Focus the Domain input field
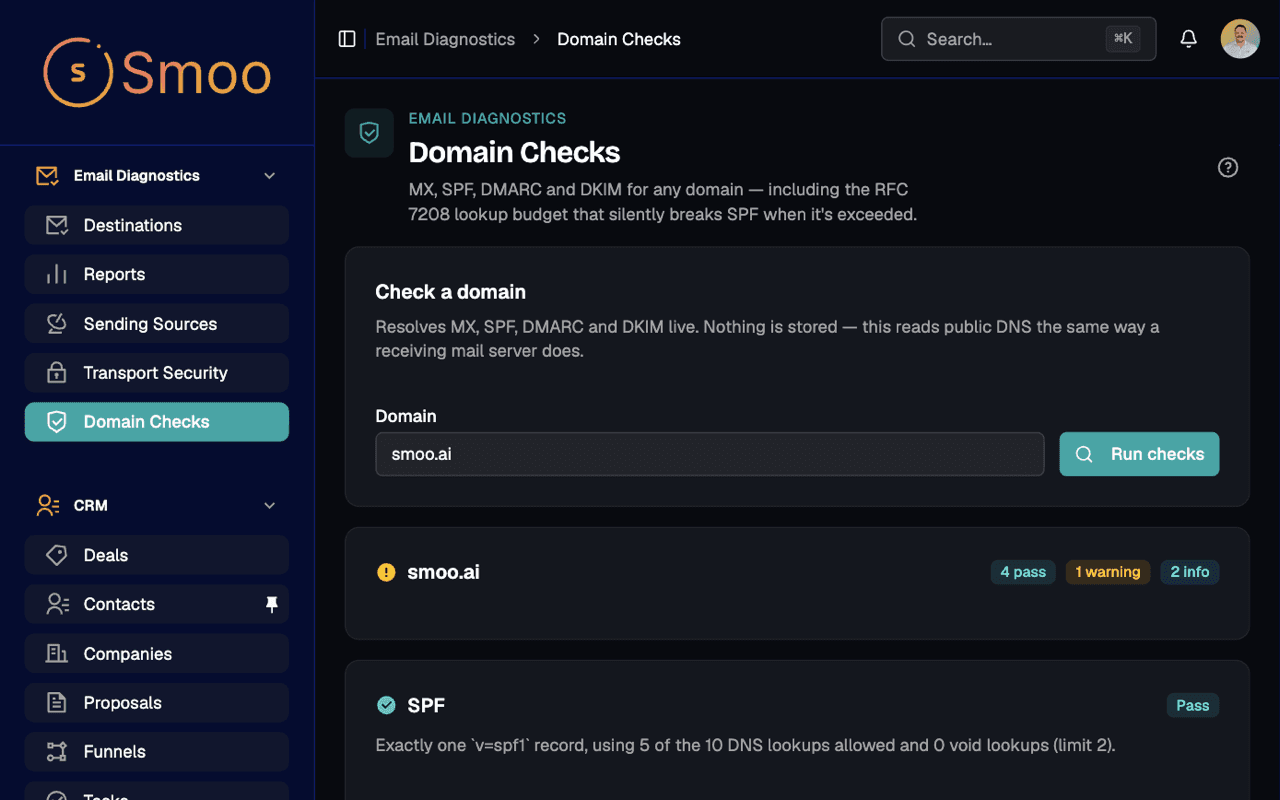Image resolution: width=1280 pixels, height=800 pixels. pos(710,454)
